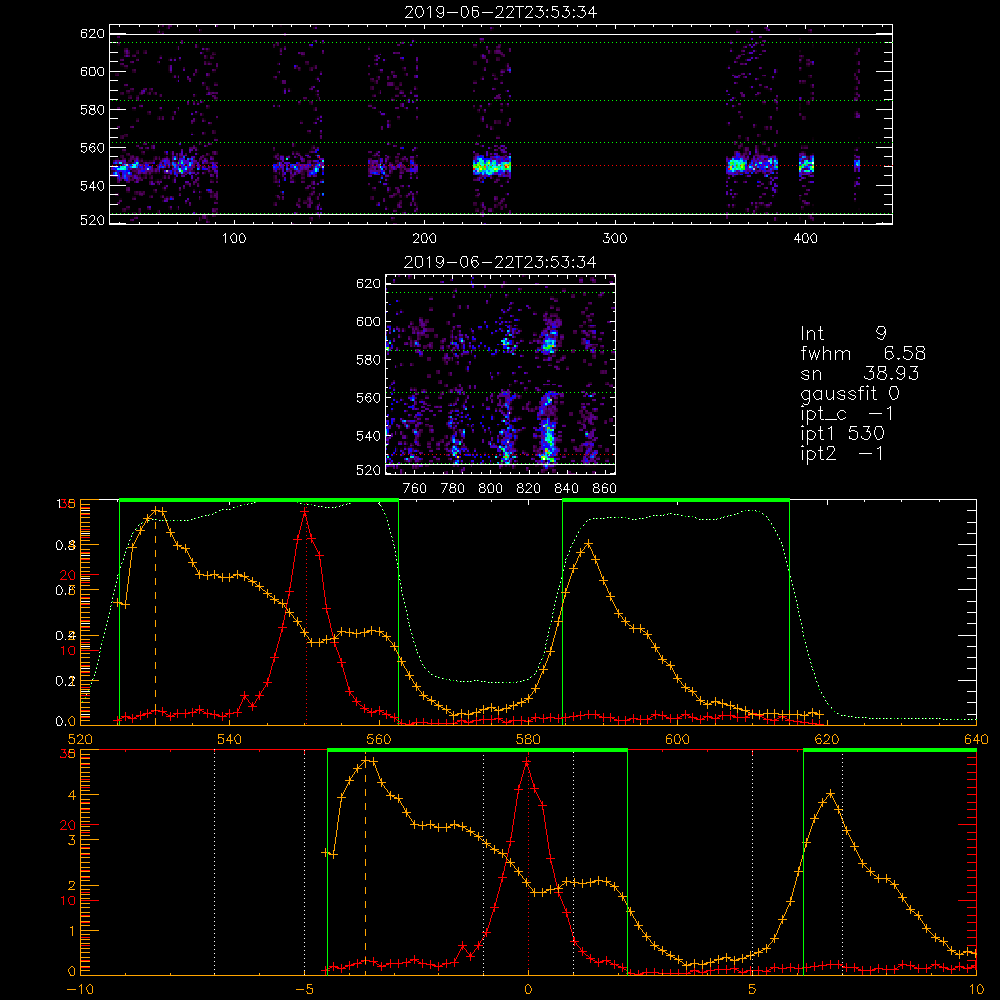The width and height of the screenshot is (1000, 1000).
Task: Click x-axis label 600 of the 520-640 profile plot
Action: (677, 739)
